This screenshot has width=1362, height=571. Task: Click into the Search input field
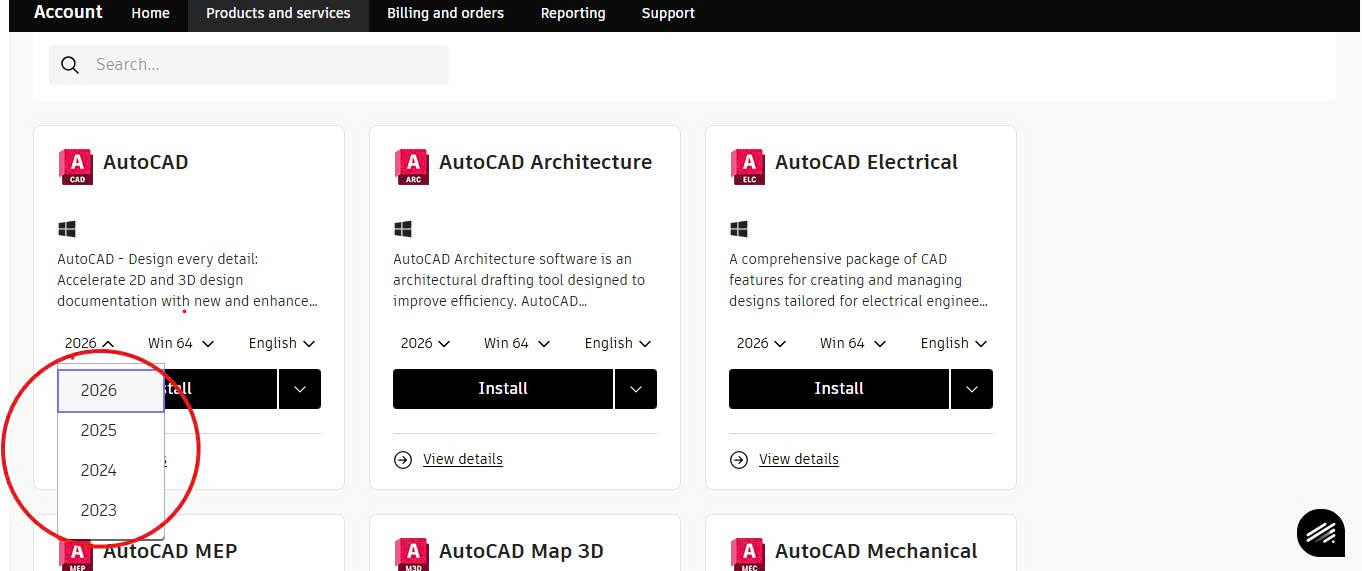[x=260, y=65]
